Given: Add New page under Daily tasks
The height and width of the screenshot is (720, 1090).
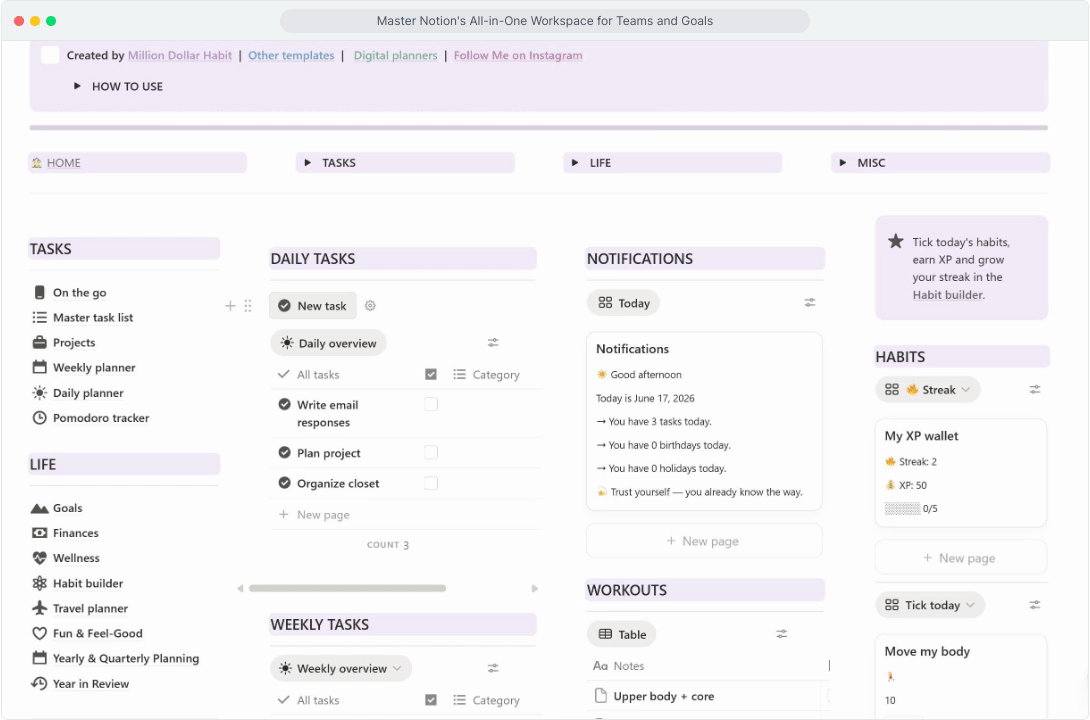Looking at the screenshot, I should tap(314, 515).
